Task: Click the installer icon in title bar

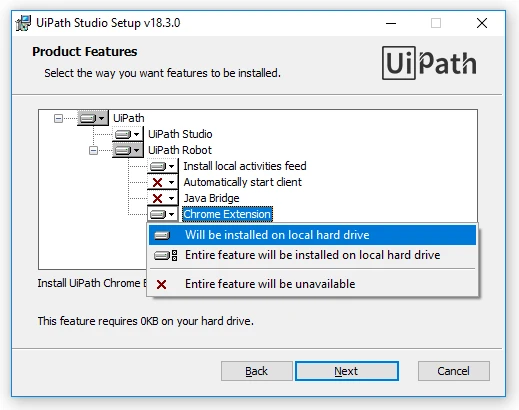Action: (x=24, y=23)
